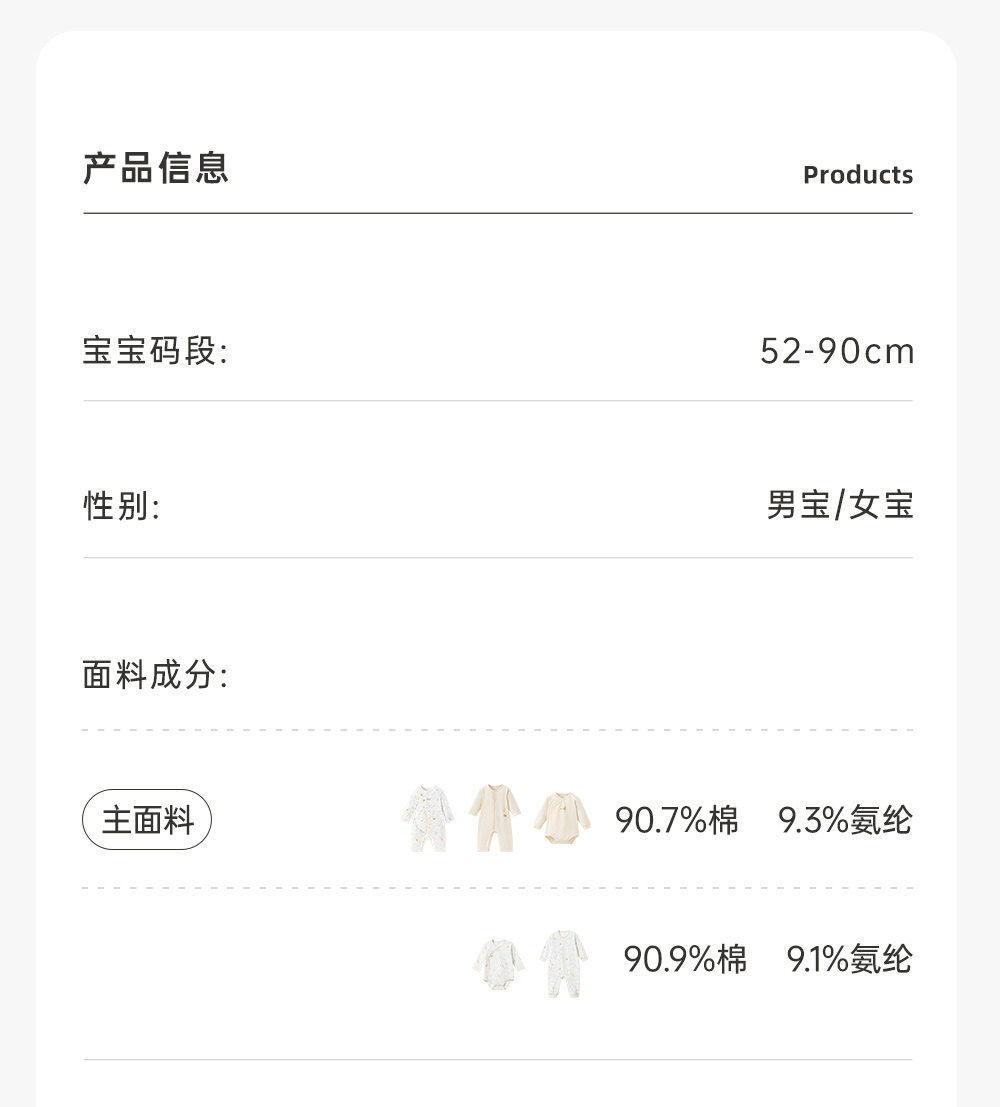Click the dashed divider between the two fabric rows
Screen dimensions: 1000x1107
click(x=498, y=888)
